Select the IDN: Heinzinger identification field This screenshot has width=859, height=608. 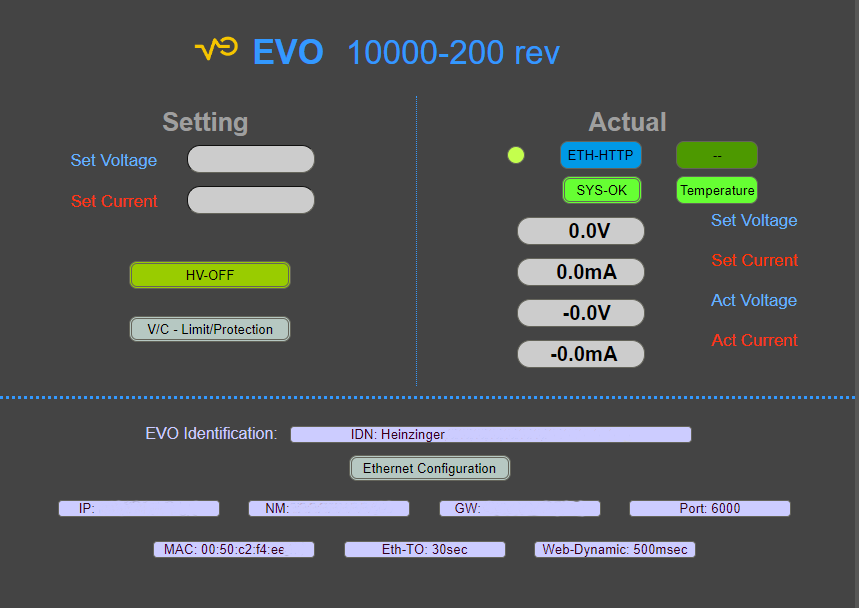click(x=490, y=435)
